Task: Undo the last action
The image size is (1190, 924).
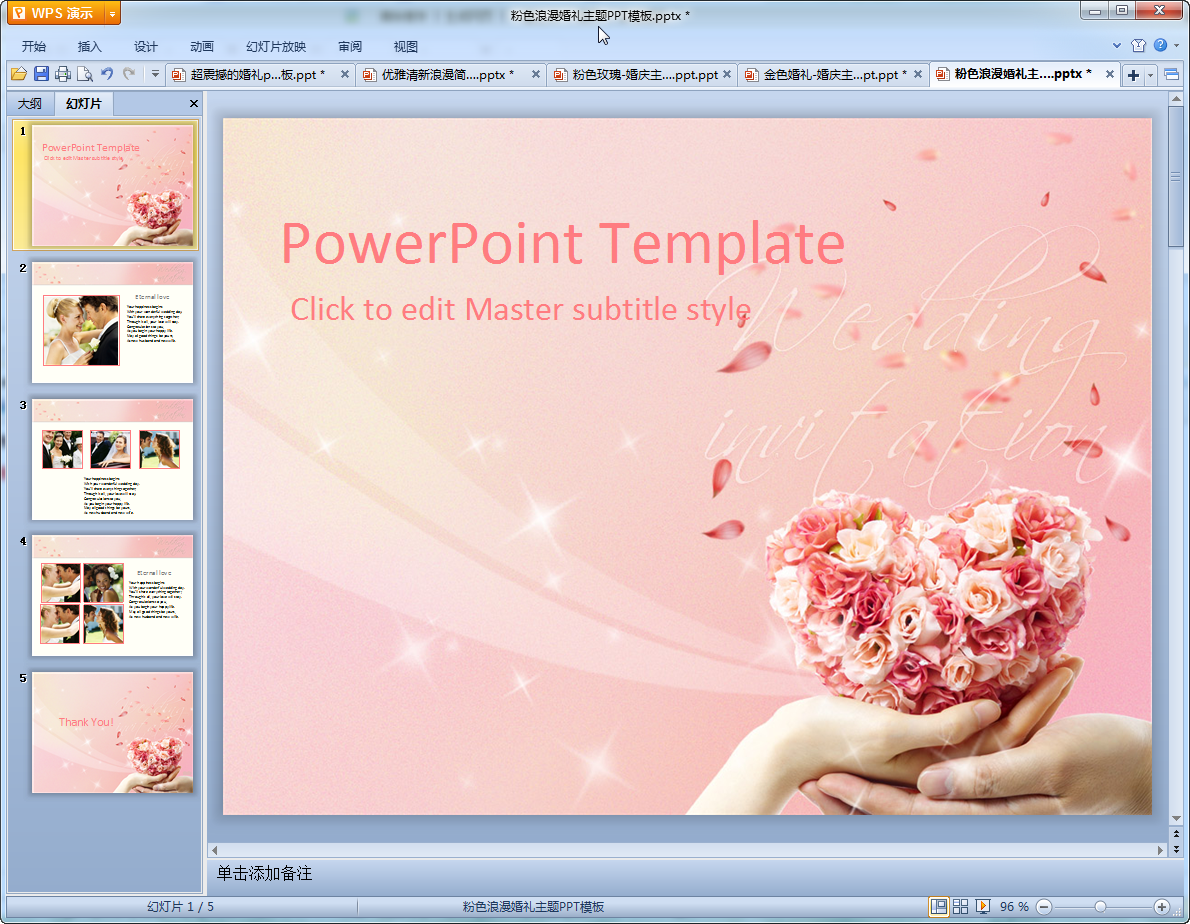Action: 107,74
